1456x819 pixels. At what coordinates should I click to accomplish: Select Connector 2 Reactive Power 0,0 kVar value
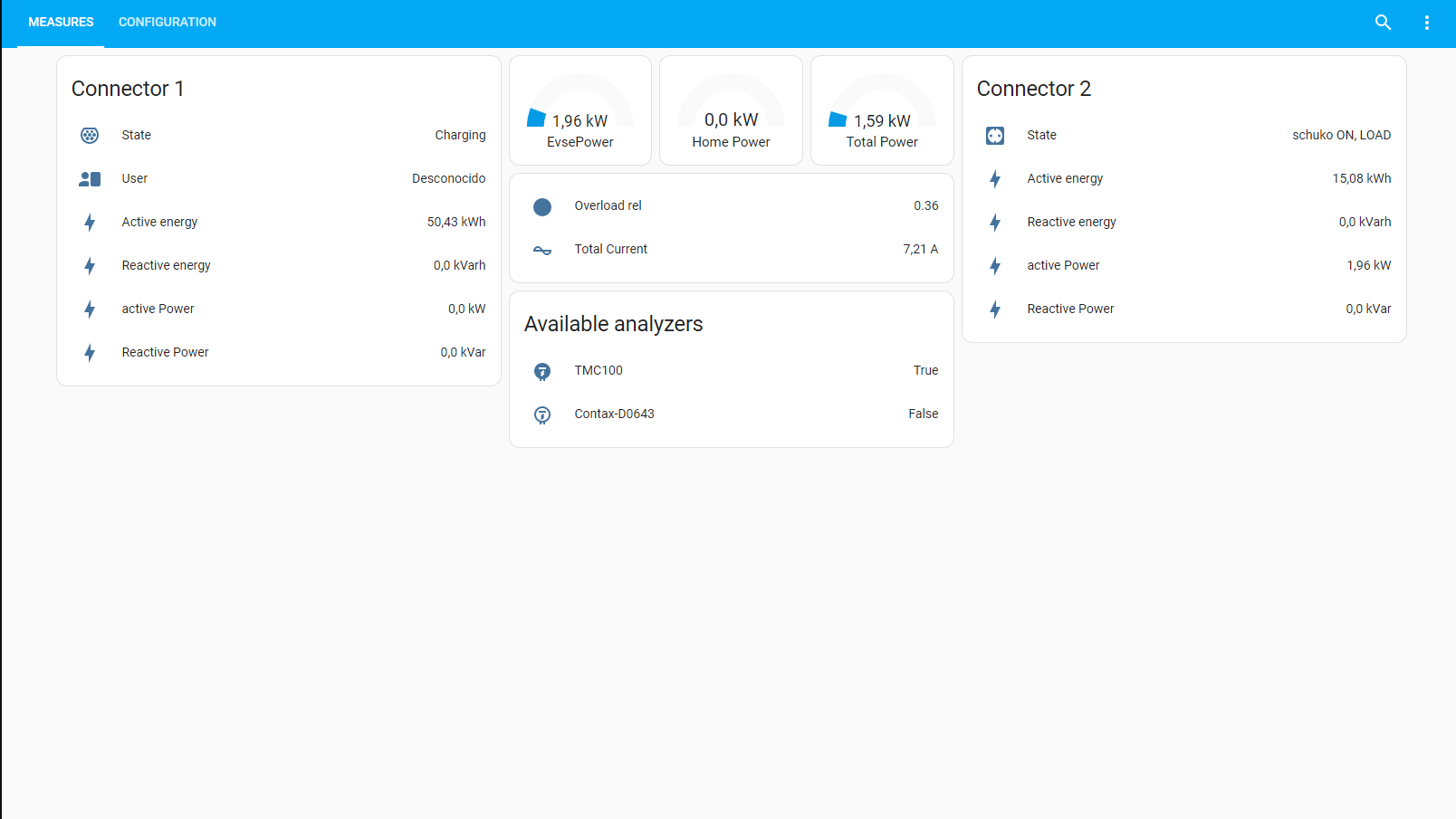[x=1368, y=309]
